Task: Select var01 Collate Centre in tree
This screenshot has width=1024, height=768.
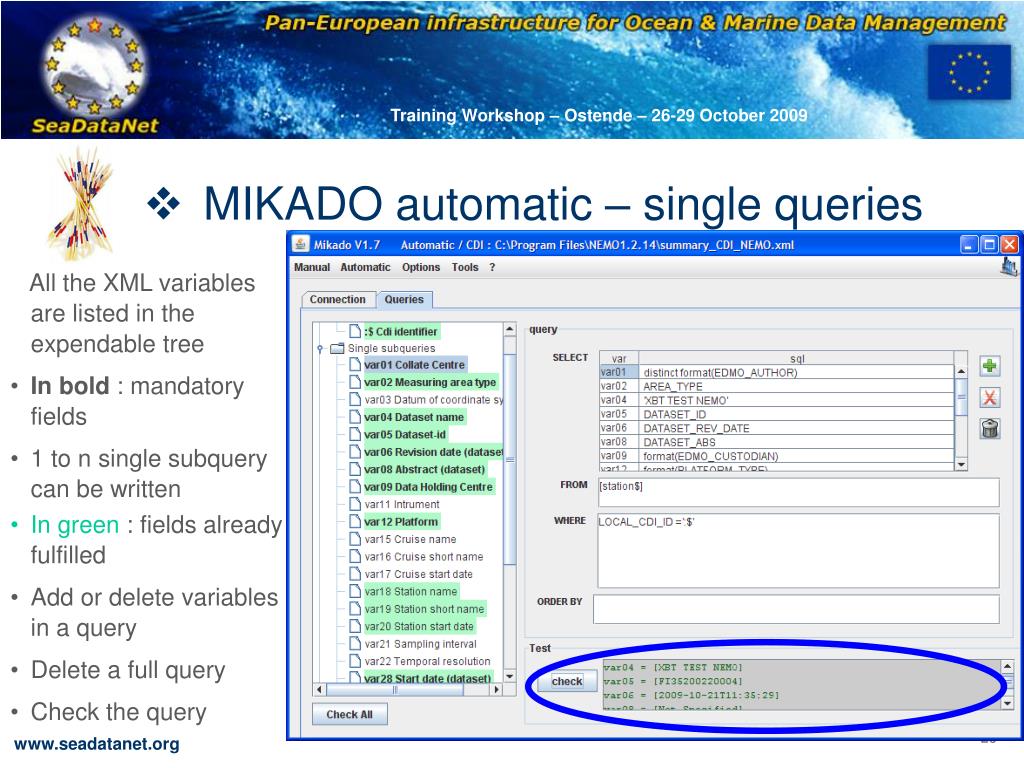Action: tap(415, 364)
